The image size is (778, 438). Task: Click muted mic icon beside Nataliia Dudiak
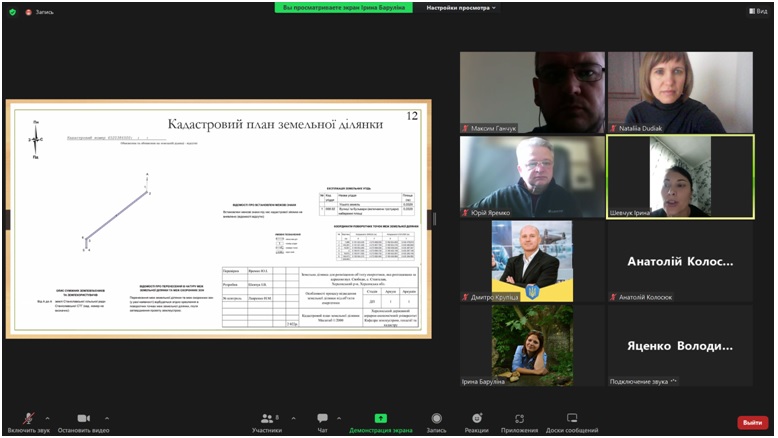(x=613, y=128)
